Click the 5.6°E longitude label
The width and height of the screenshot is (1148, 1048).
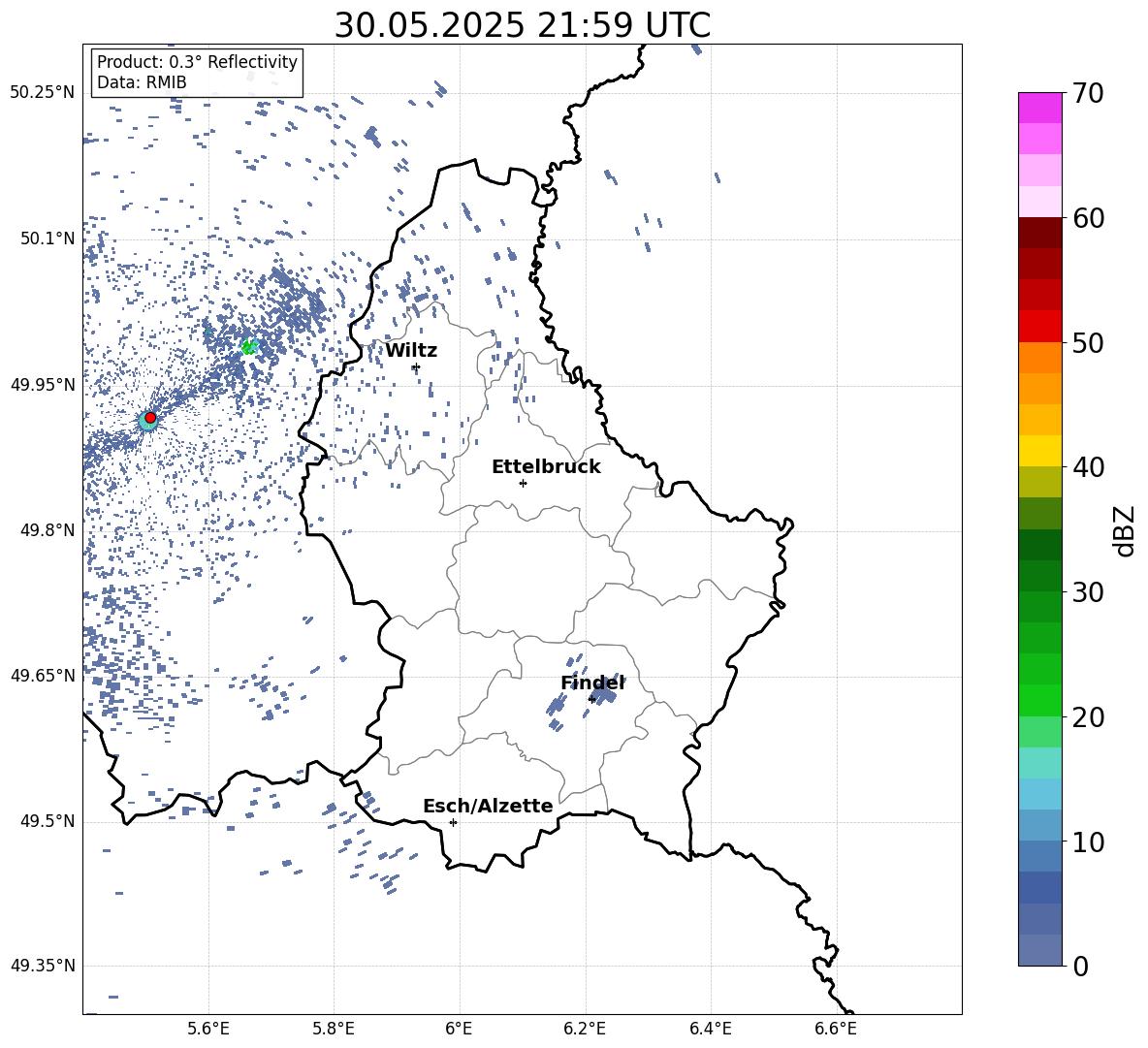[x=208, y=1030]
